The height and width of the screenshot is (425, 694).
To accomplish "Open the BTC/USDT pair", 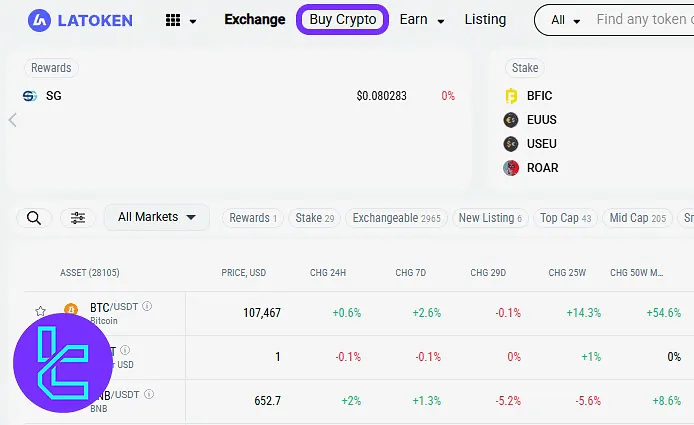I will tap(114, 307).
